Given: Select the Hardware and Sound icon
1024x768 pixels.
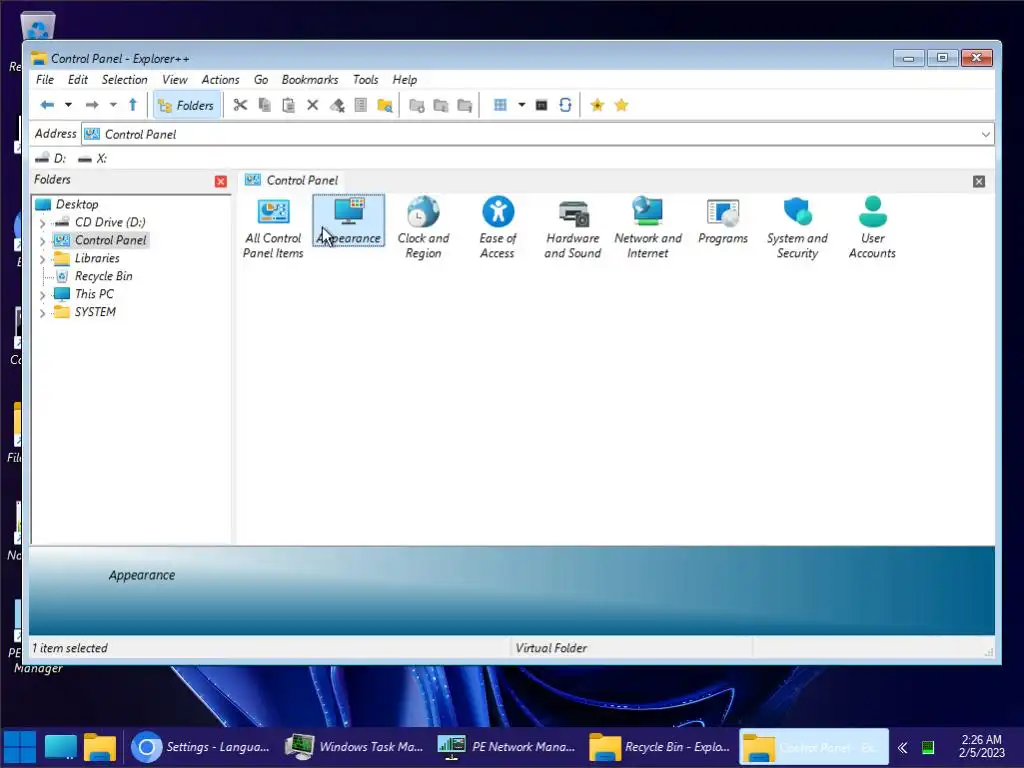Looking at the screenshot, I should [573, 228].
